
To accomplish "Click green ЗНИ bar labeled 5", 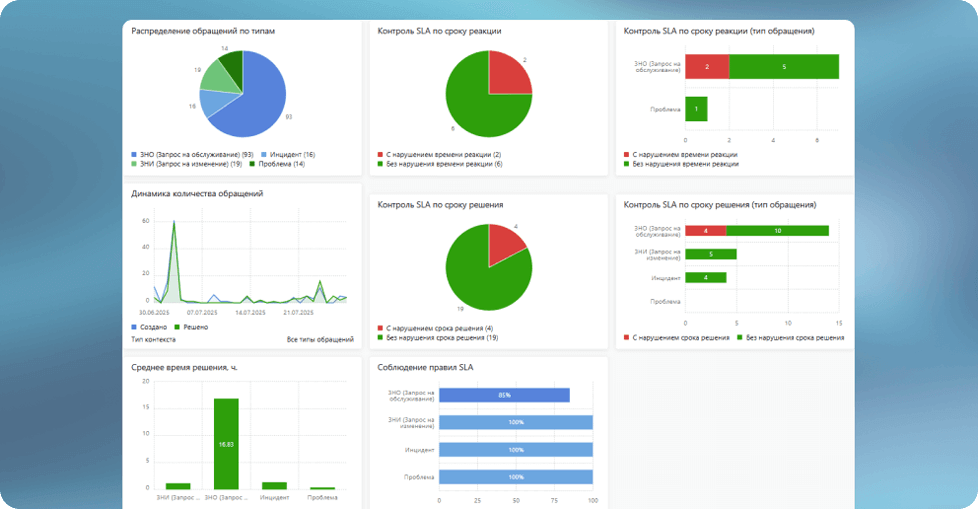I will (x=710, y=254).
